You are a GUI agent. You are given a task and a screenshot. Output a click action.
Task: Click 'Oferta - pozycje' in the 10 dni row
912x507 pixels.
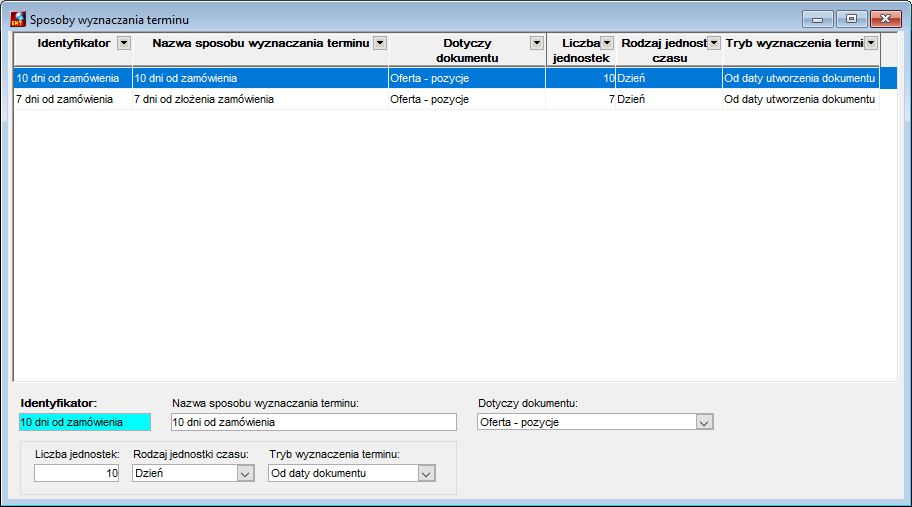click(467, 78)
